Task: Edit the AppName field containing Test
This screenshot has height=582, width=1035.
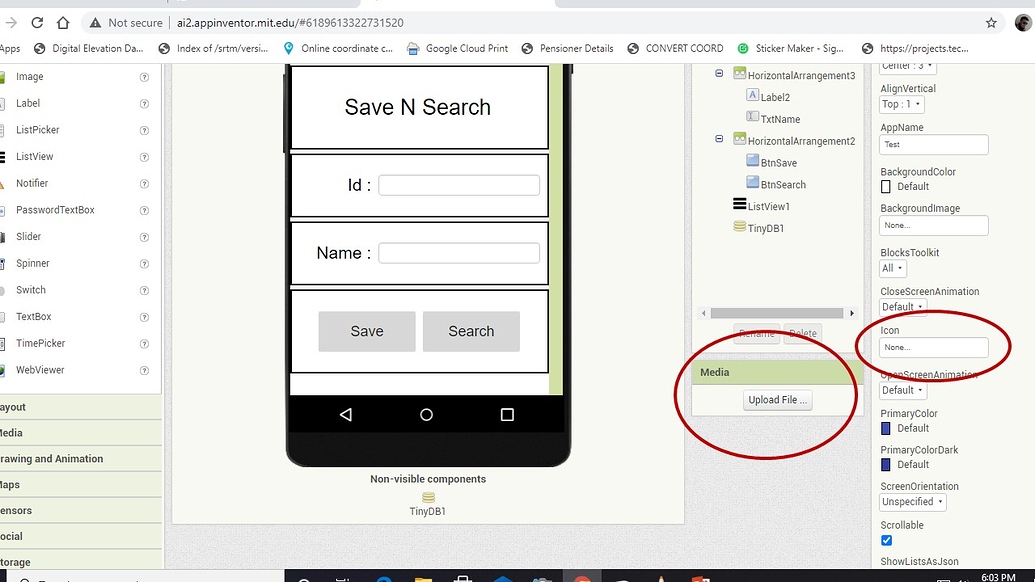Action: click(933, 144)
